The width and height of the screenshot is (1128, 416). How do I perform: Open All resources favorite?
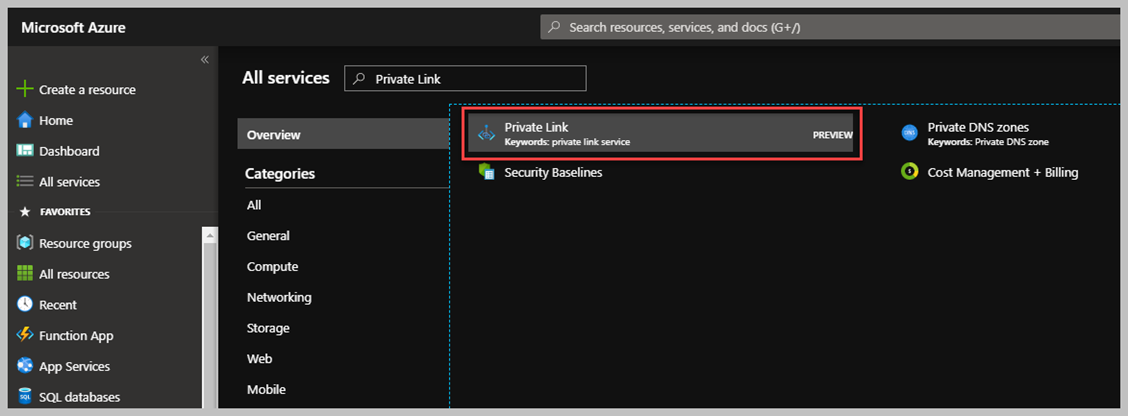click(x=74, y=274)
